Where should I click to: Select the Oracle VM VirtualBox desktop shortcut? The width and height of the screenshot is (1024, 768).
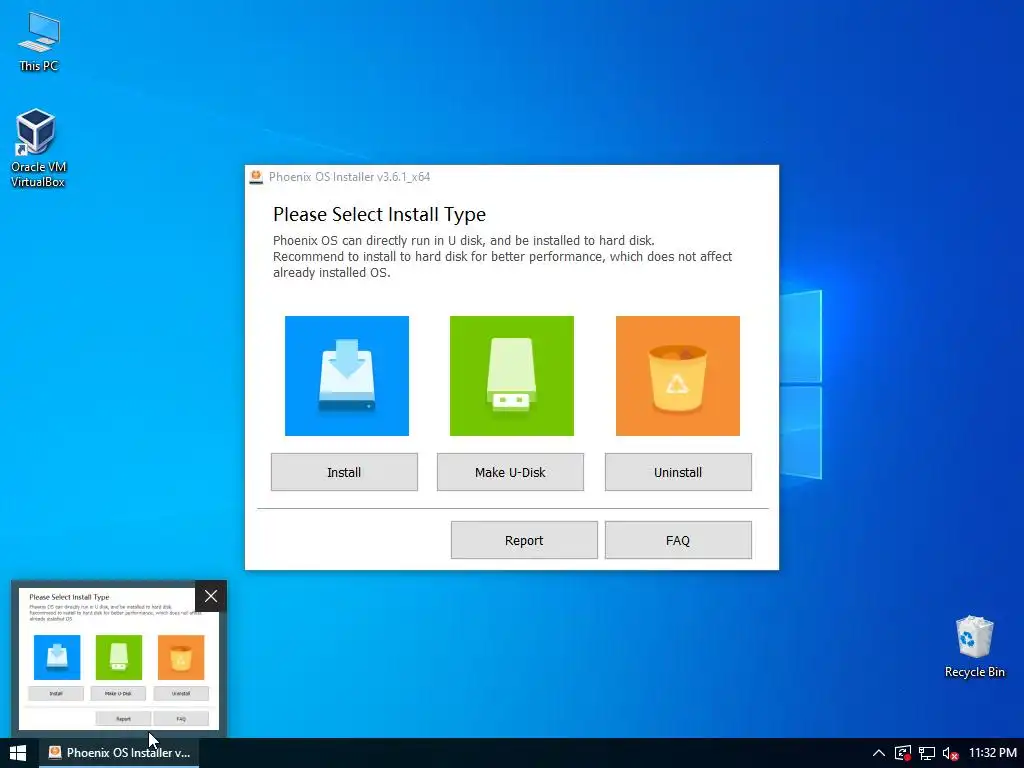[38, 148]
